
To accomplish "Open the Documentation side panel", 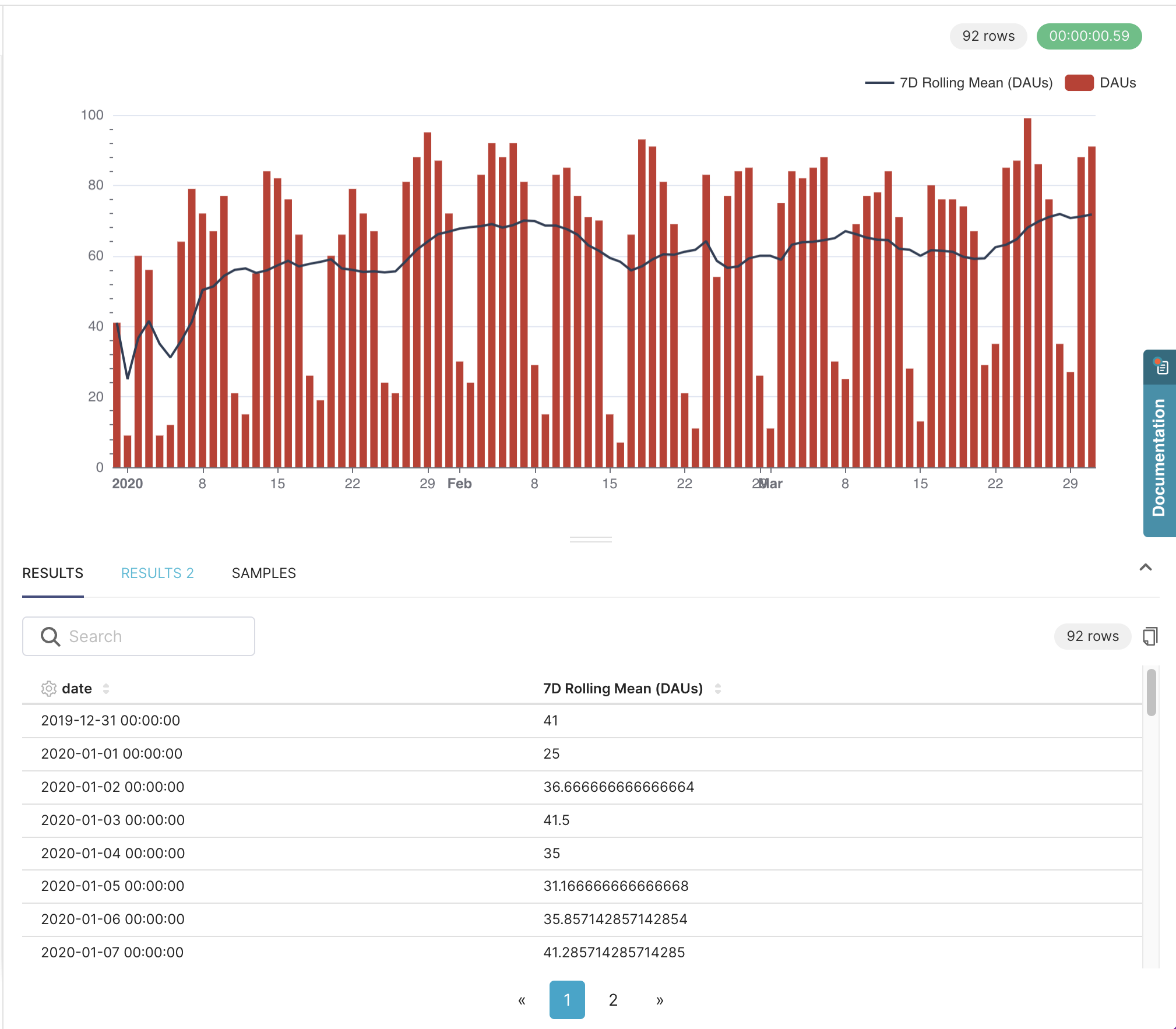I will pos(1159,457).
